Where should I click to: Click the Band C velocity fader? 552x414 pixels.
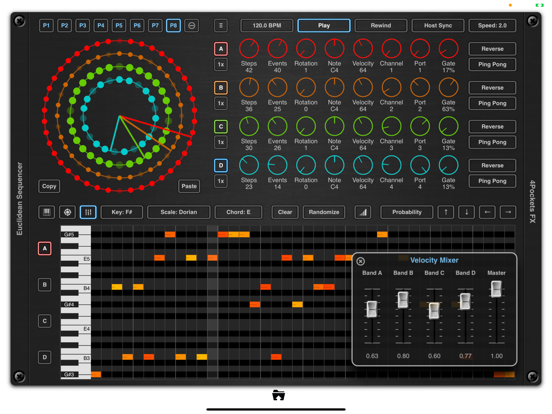[434, 310]
